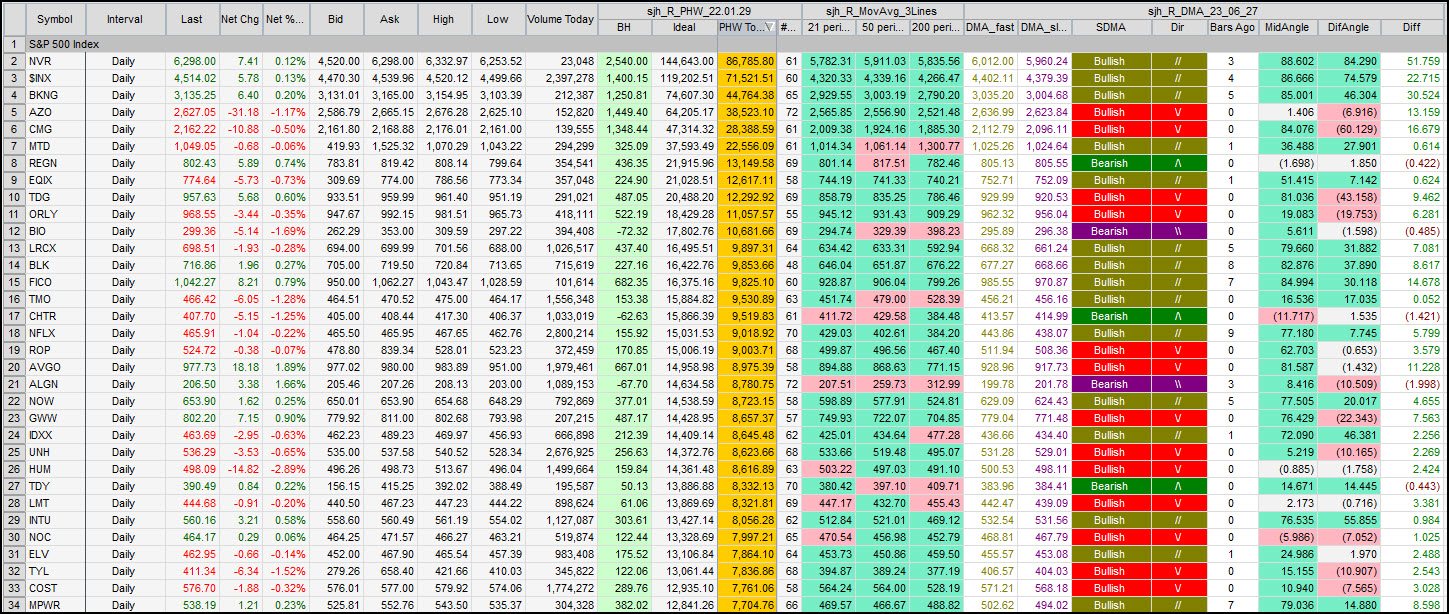Viewport: 1449px width, 614px height.
Task: Select the DifAngle column header
Action: 1349,28
